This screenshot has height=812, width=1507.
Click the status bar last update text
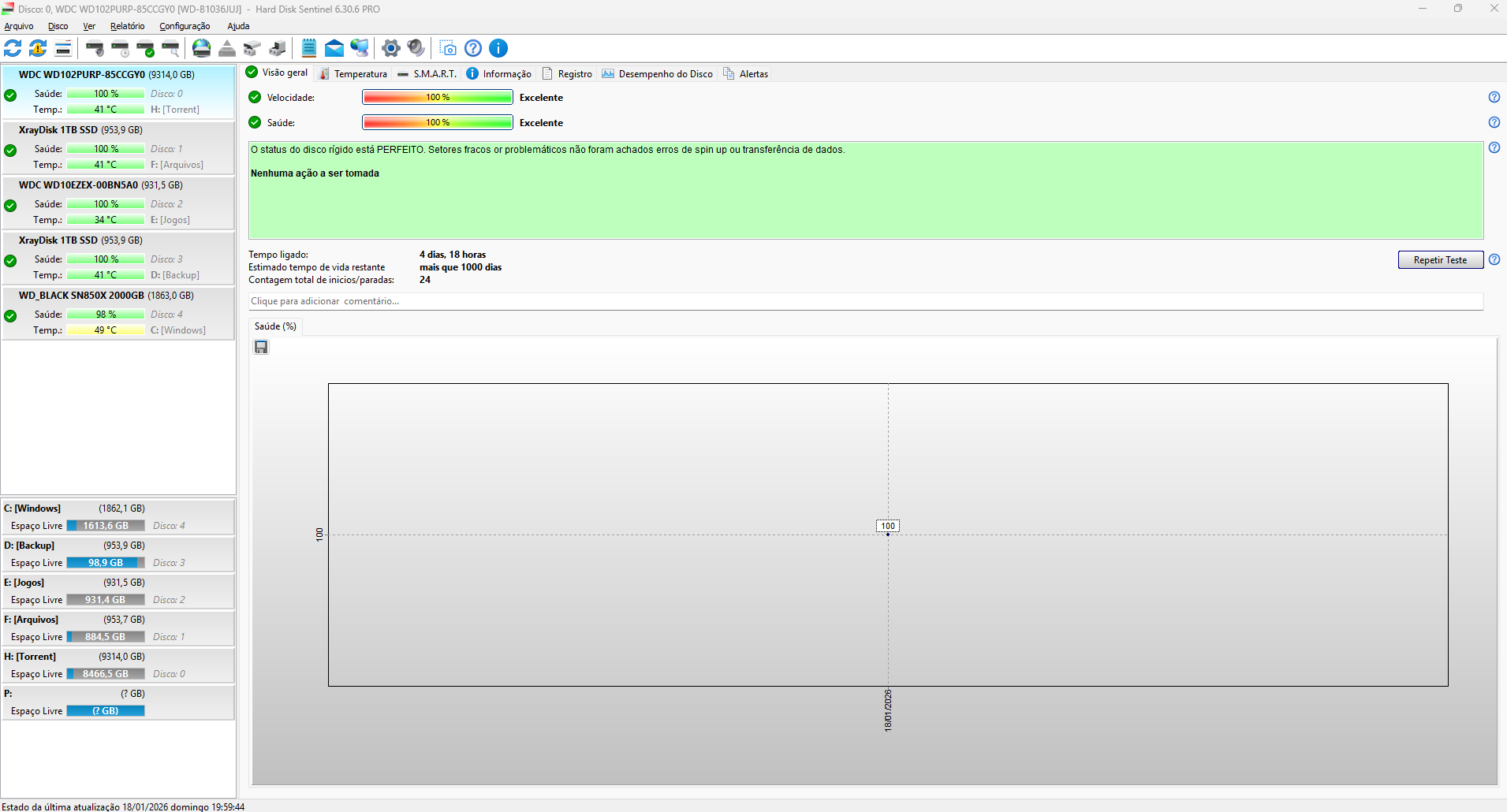[x=124, y=806]
